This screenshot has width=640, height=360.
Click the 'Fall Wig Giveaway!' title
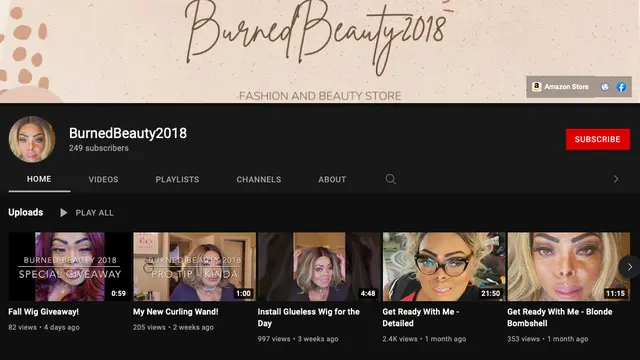(x=43, y=312)
